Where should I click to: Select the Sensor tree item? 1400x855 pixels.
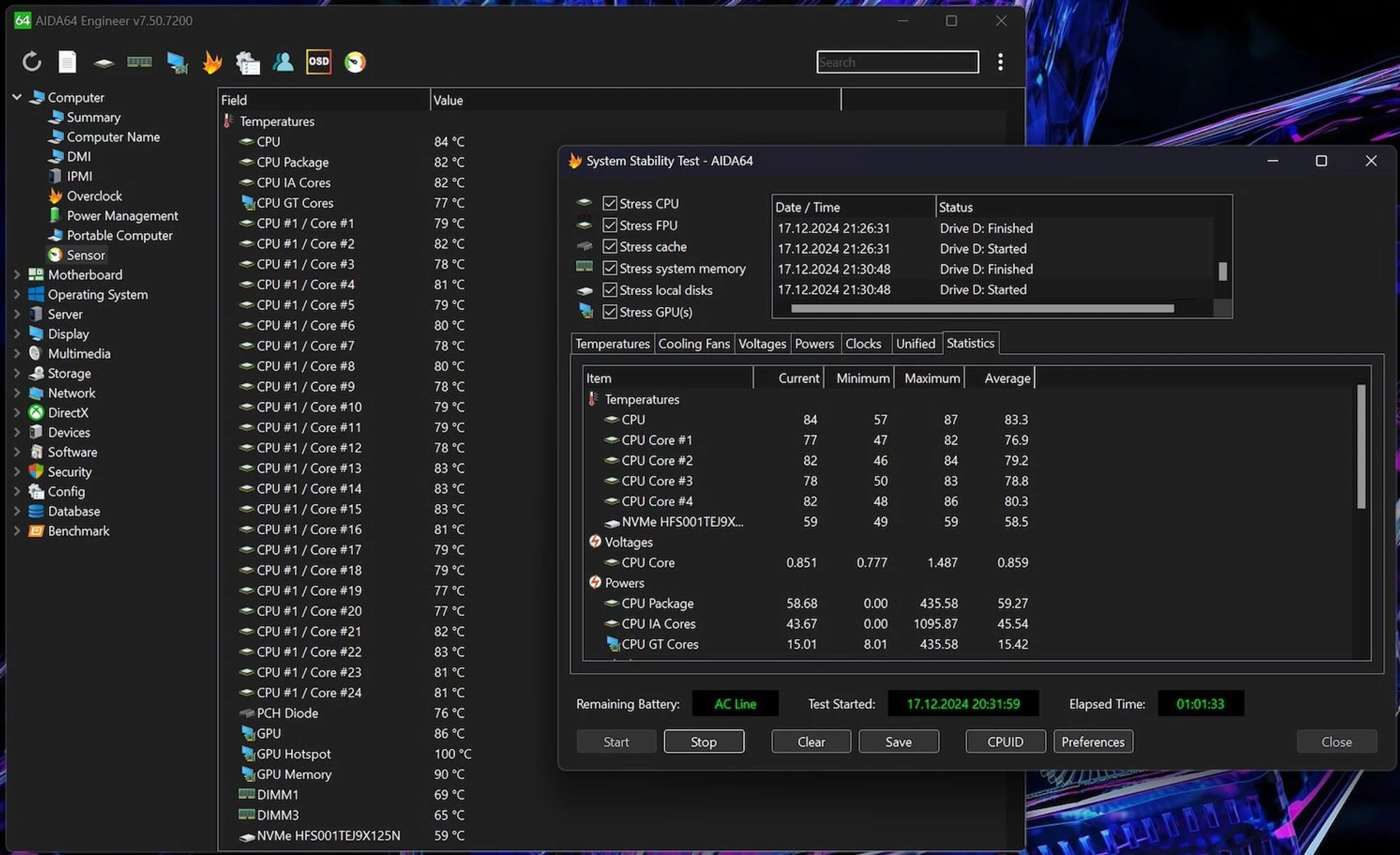pyautogui.click(x=85, y=255)
